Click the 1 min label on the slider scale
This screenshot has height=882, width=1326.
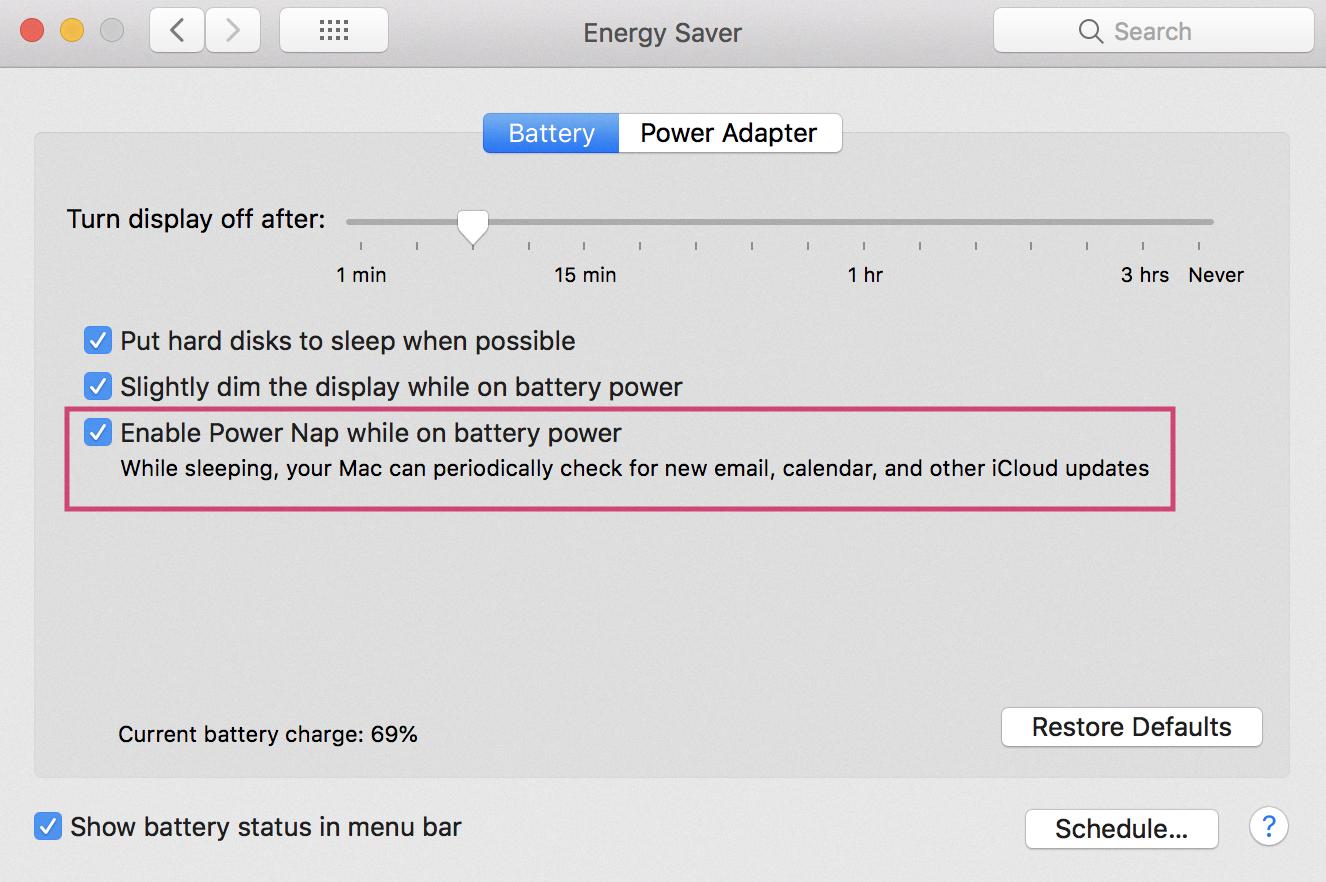pyautogui.click(x=361, y=274)
